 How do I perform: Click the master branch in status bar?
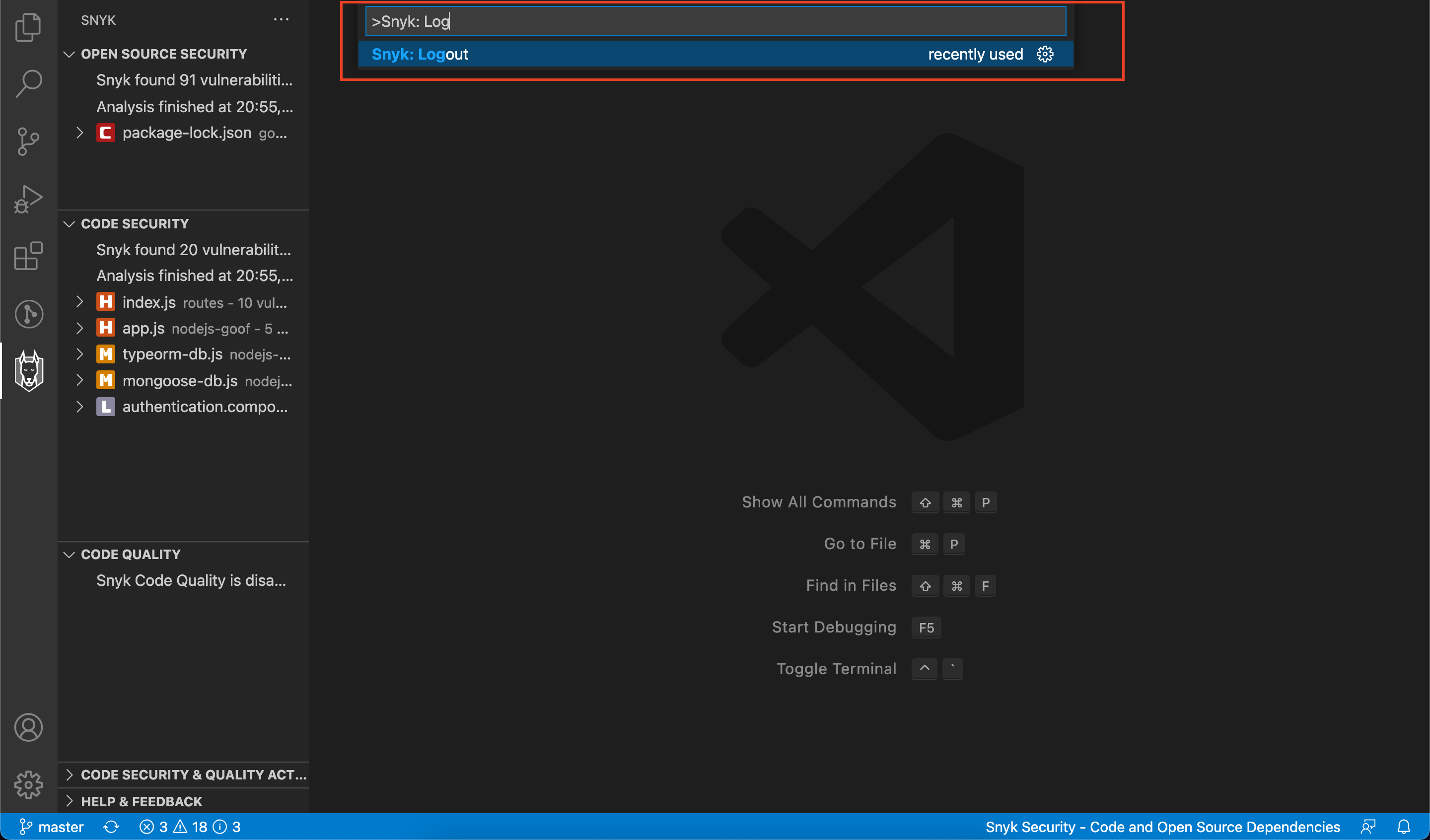click(52, 827)
